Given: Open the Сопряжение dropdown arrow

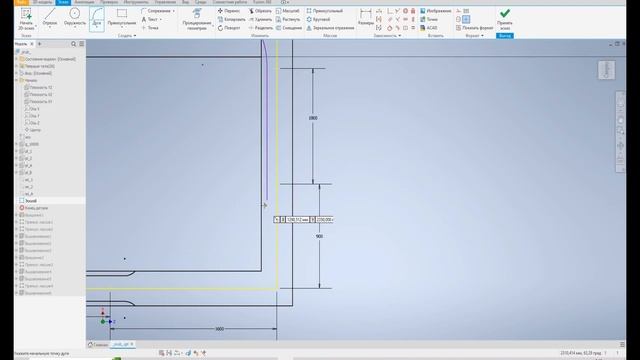Looking at the screenshot, I should (x=173, y=11).
